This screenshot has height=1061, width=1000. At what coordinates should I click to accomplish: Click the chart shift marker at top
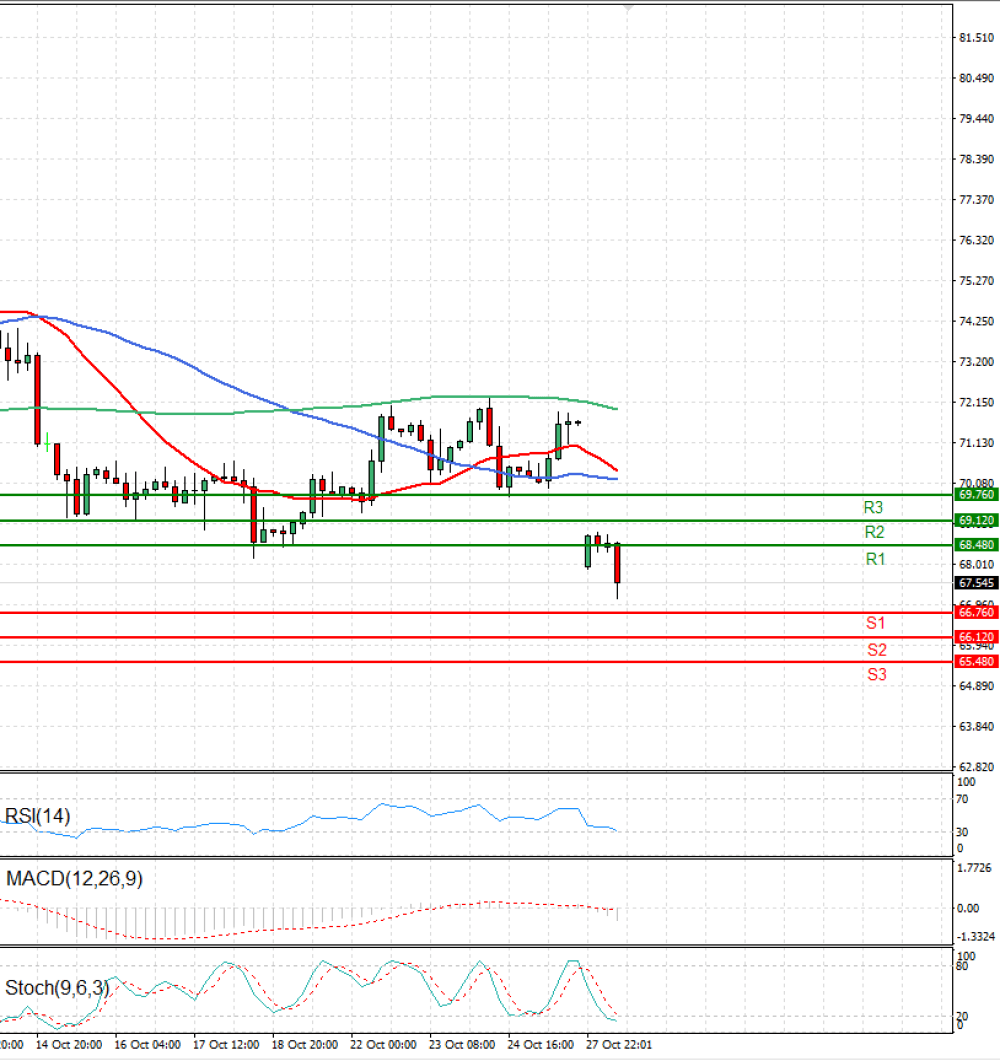[x=629, y=9]
